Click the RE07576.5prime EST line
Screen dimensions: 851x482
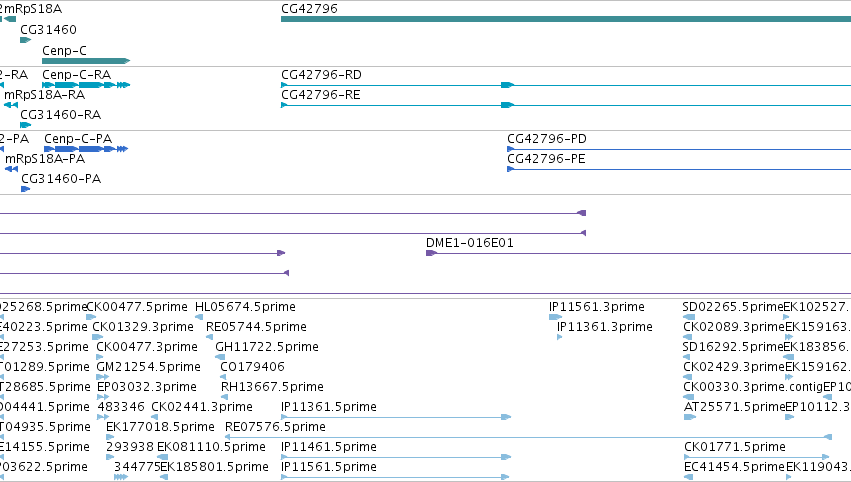(528, 437)
